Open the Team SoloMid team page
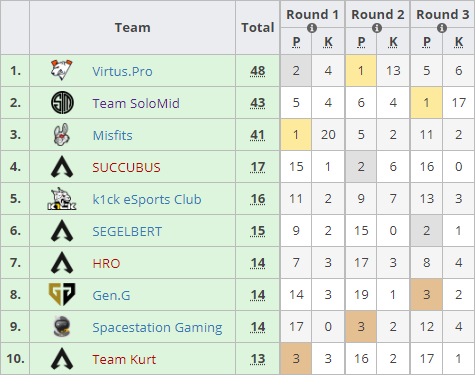The width and height of the screenshot is (475, 375). [136, 103]
